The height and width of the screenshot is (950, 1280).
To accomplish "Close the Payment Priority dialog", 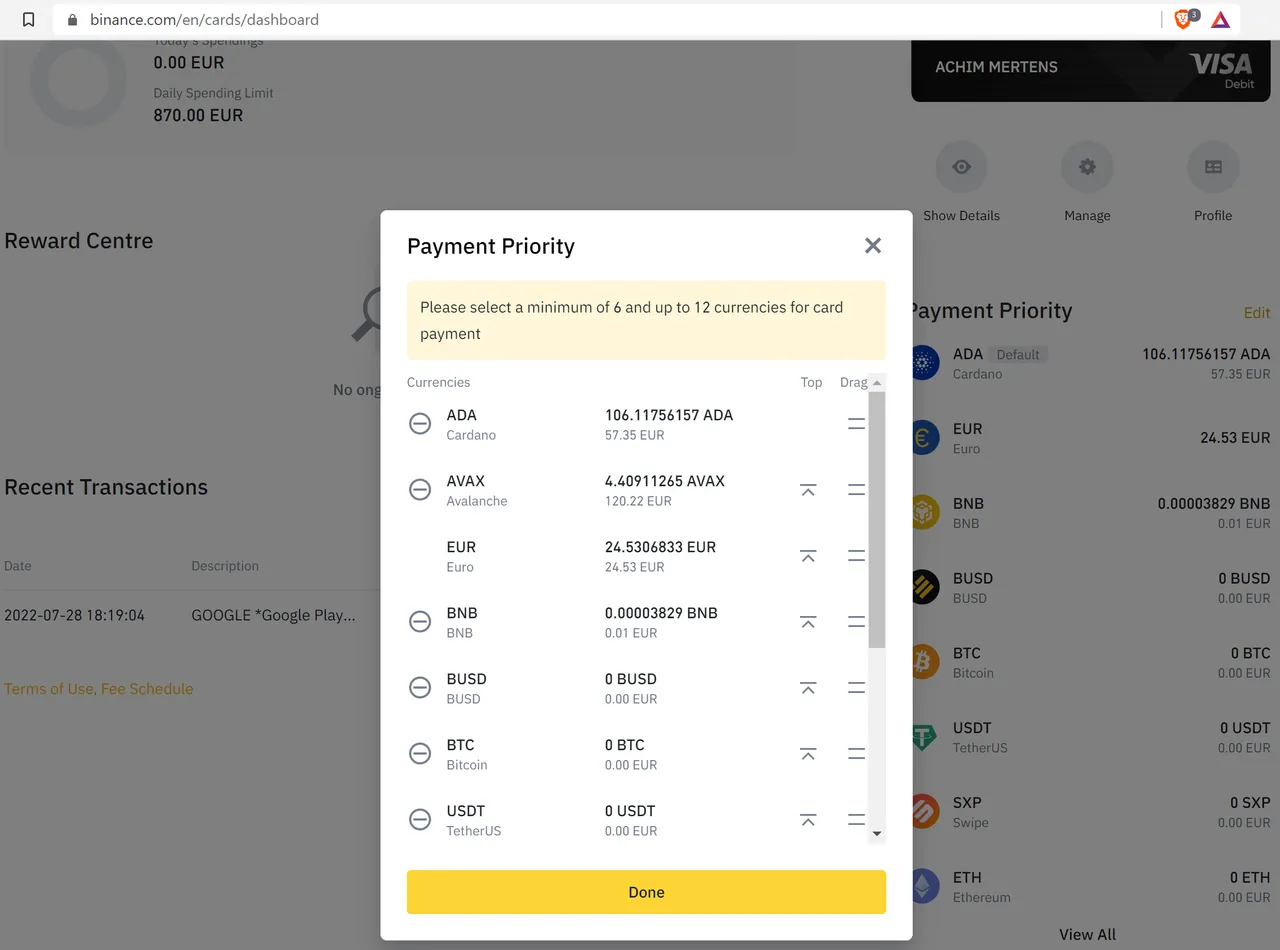I will tap(873, 246).
